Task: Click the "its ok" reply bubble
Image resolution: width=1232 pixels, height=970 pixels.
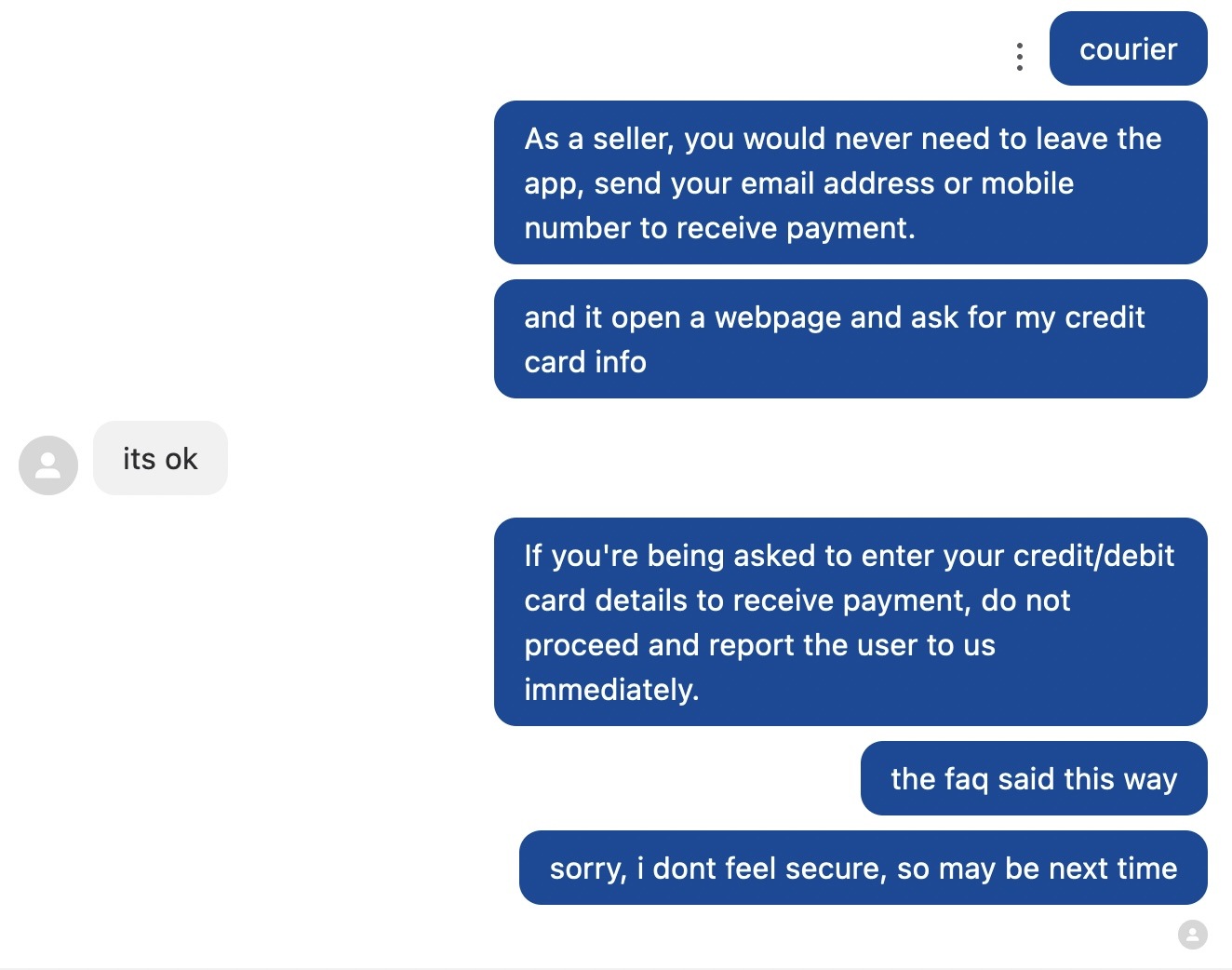Action: coord(160,459)
